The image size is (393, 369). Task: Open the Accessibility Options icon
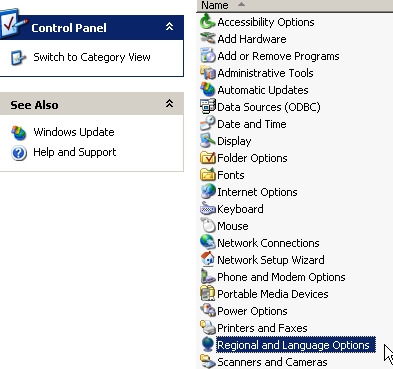208,22
